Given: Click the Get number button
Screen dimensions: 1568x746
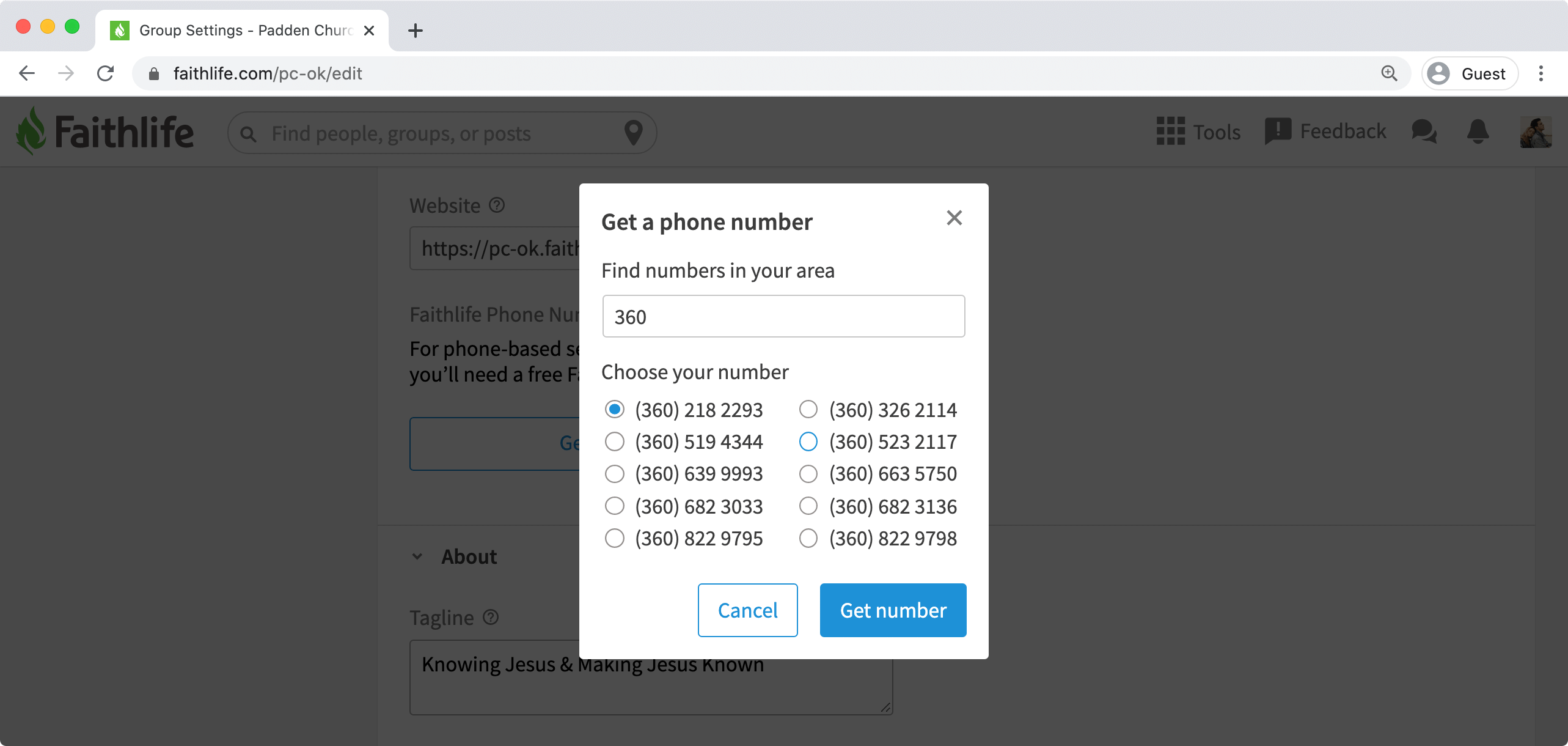Looking at the screenshot, I should click(893, 610).
